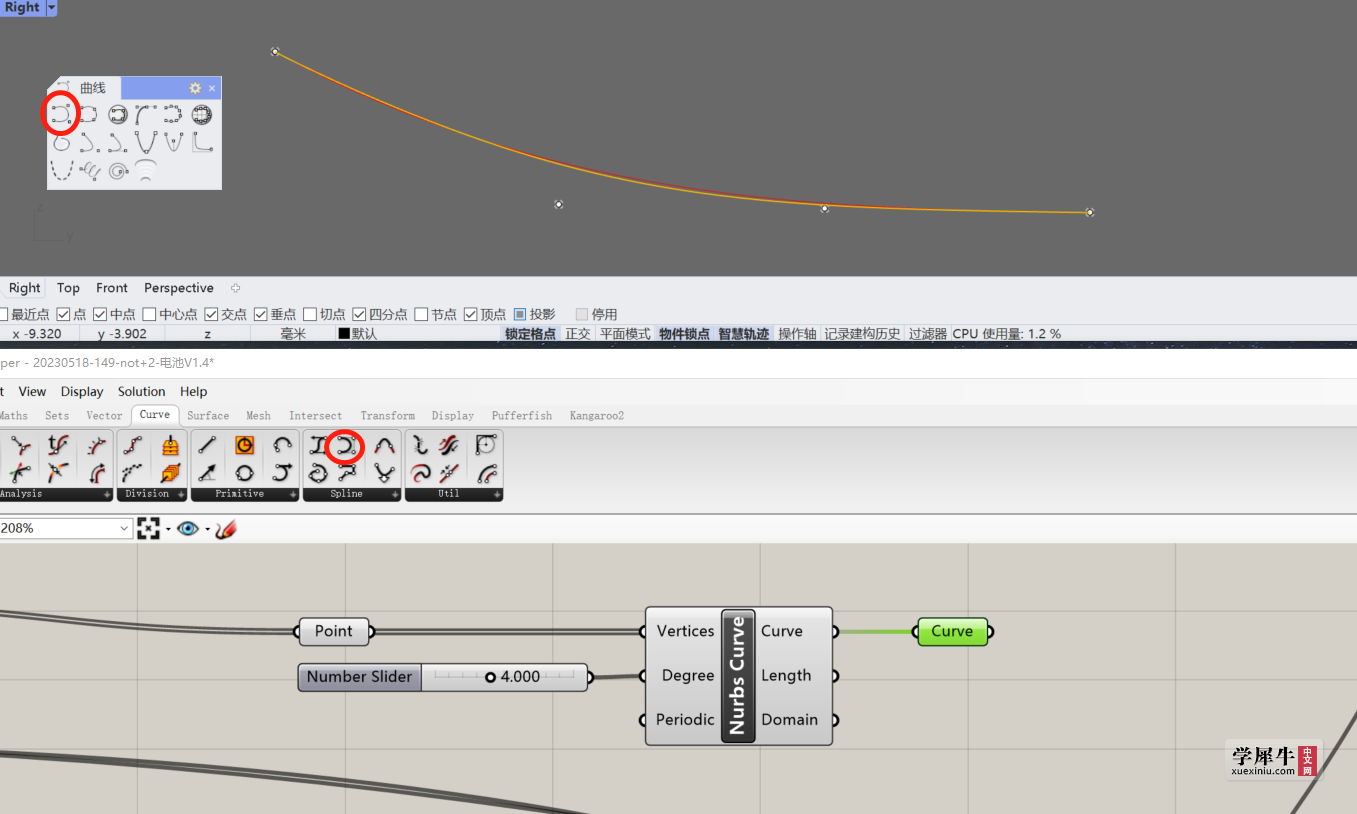1357x814 pixels.
Task: Open the dropdown arrow beside preview eye
Action: point(208,529)
